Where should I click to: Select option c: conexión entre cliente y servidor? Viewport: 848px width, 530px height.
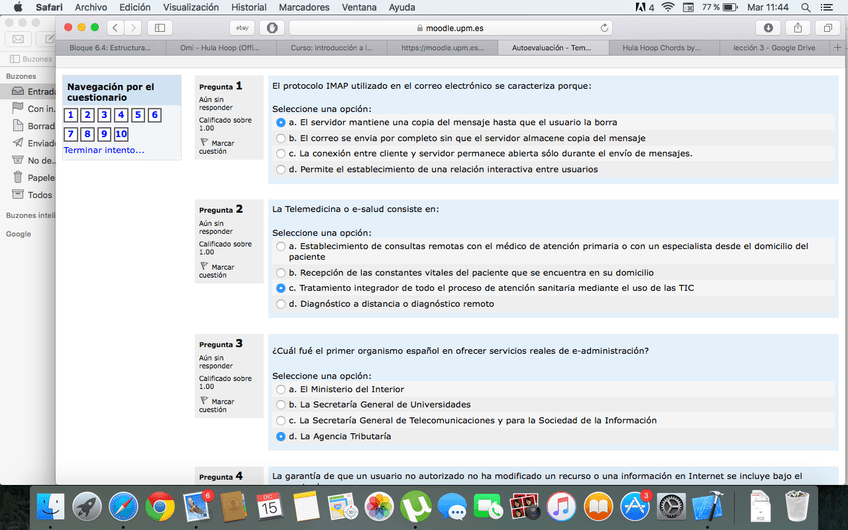tap(280, 154)
